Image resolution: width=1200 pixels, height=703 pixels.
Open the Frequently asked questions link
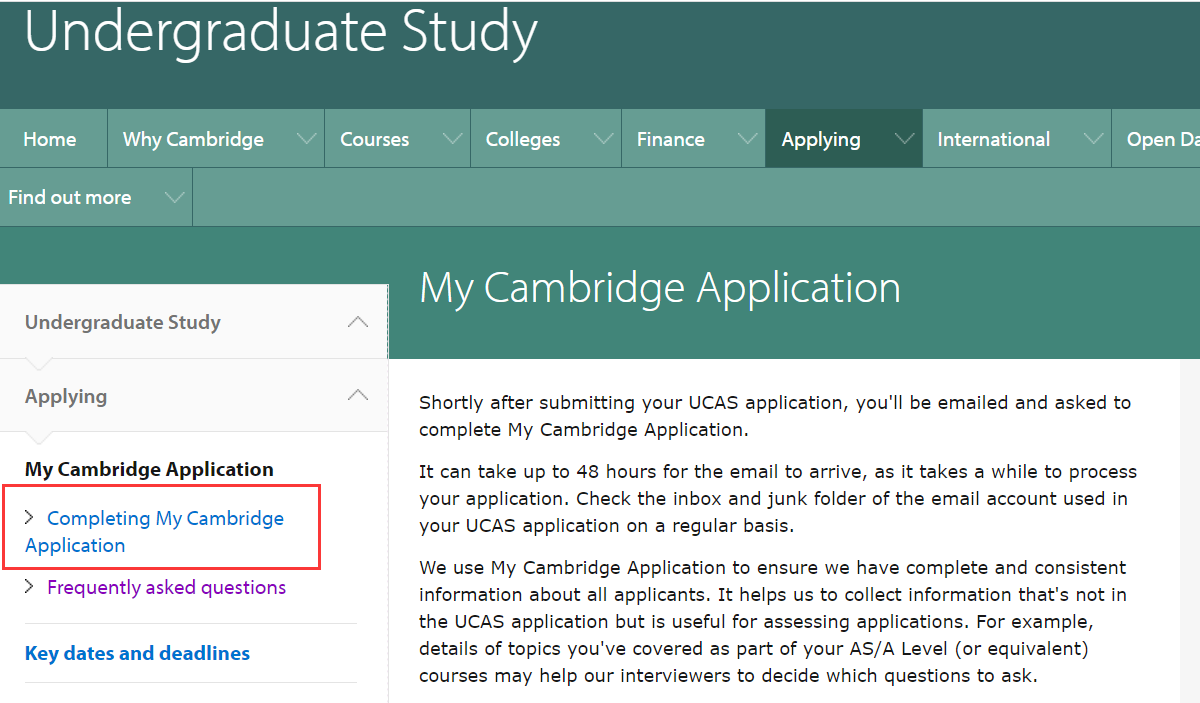click(166, 587)
